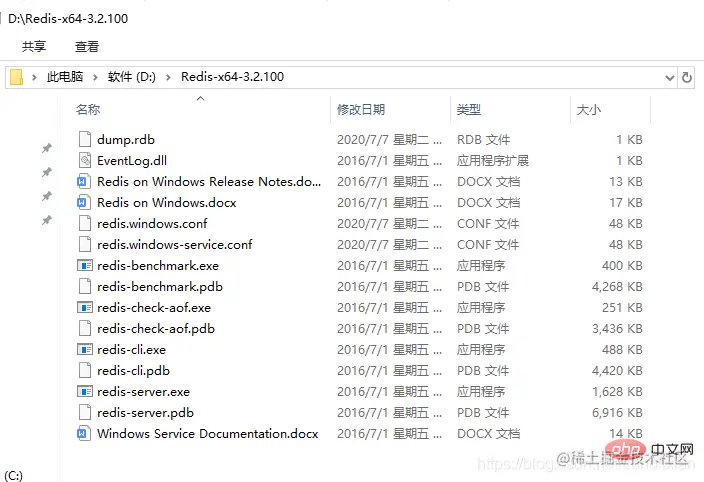The image size is (704, 482).
Task: Select the file name redis-cli.pdb
Action: 133,371
